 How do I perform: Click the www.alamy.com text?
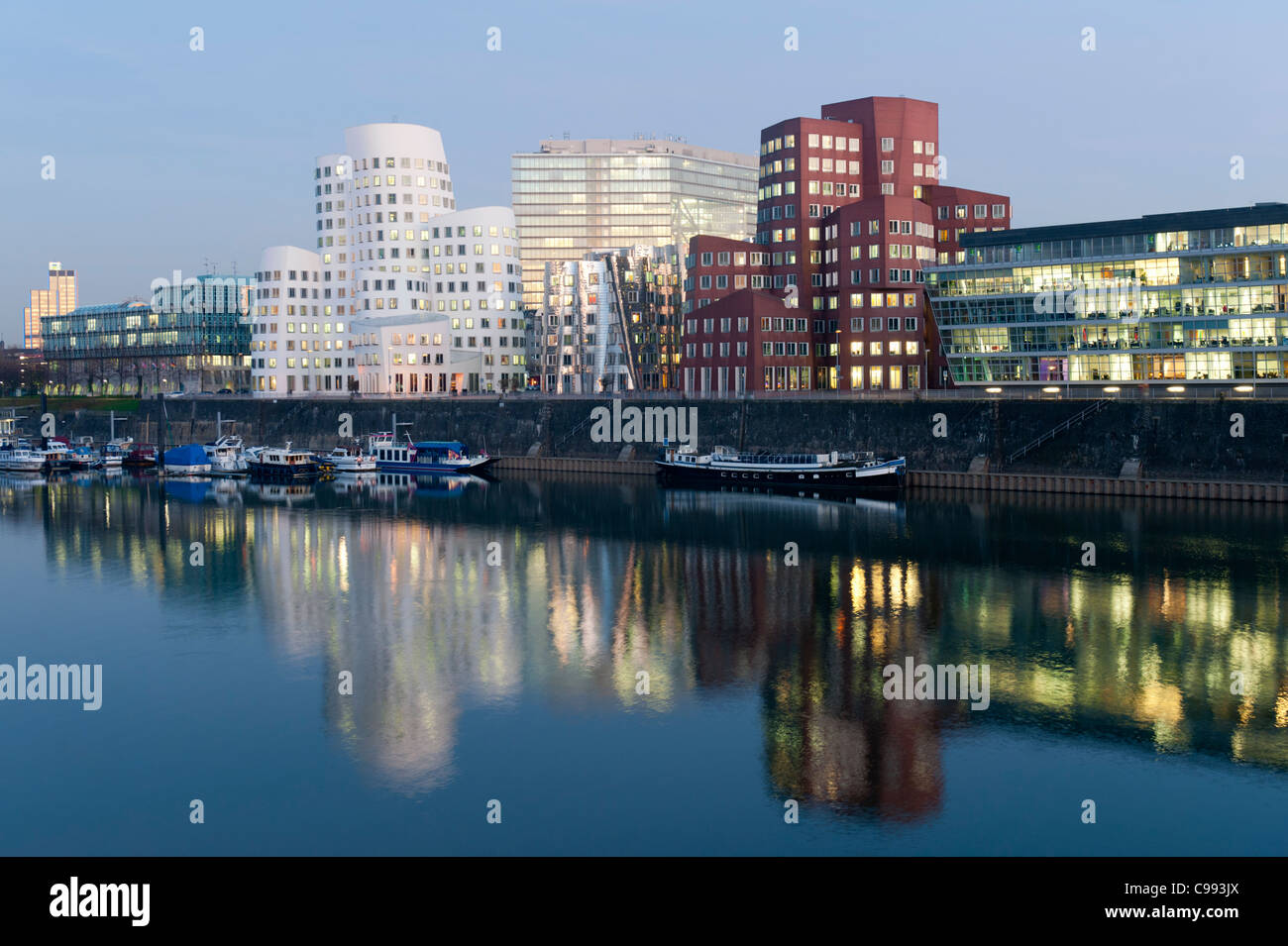click(x=1172, y=912)
